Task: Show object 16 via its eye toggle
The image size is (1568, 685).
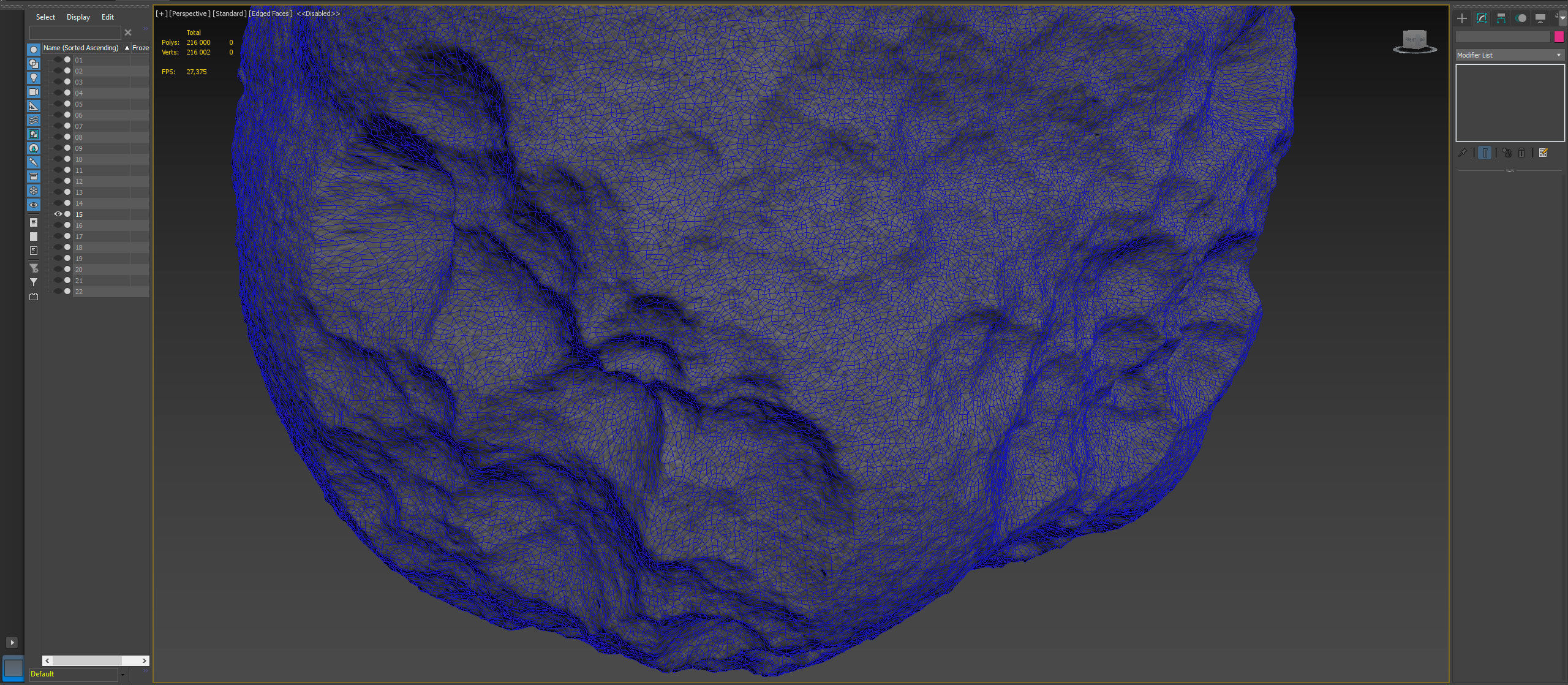Action: [58, 225]
